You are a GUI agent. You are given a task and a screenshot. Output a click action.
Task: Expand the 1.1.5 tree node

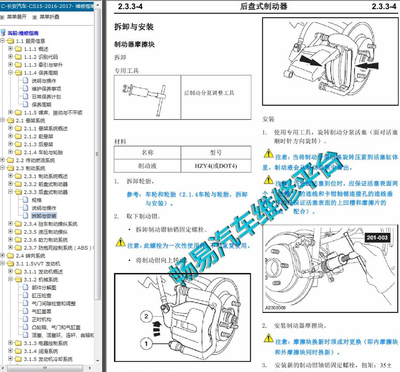10,112
